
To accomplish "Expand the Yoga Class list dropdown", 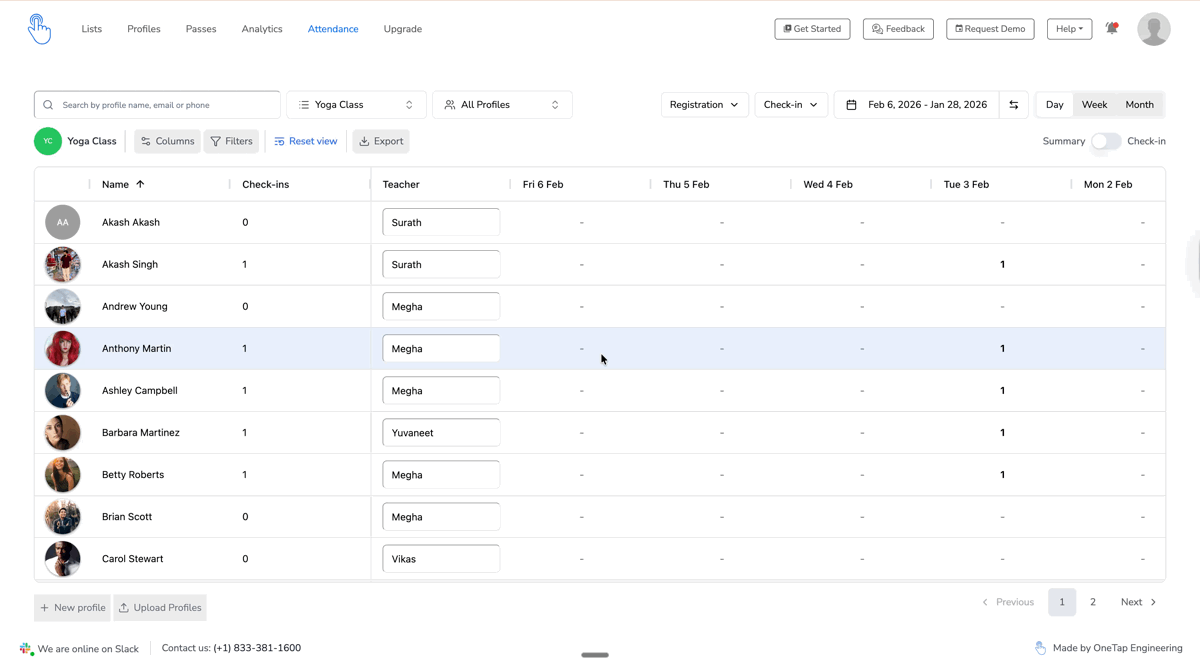I will [356, 105].
